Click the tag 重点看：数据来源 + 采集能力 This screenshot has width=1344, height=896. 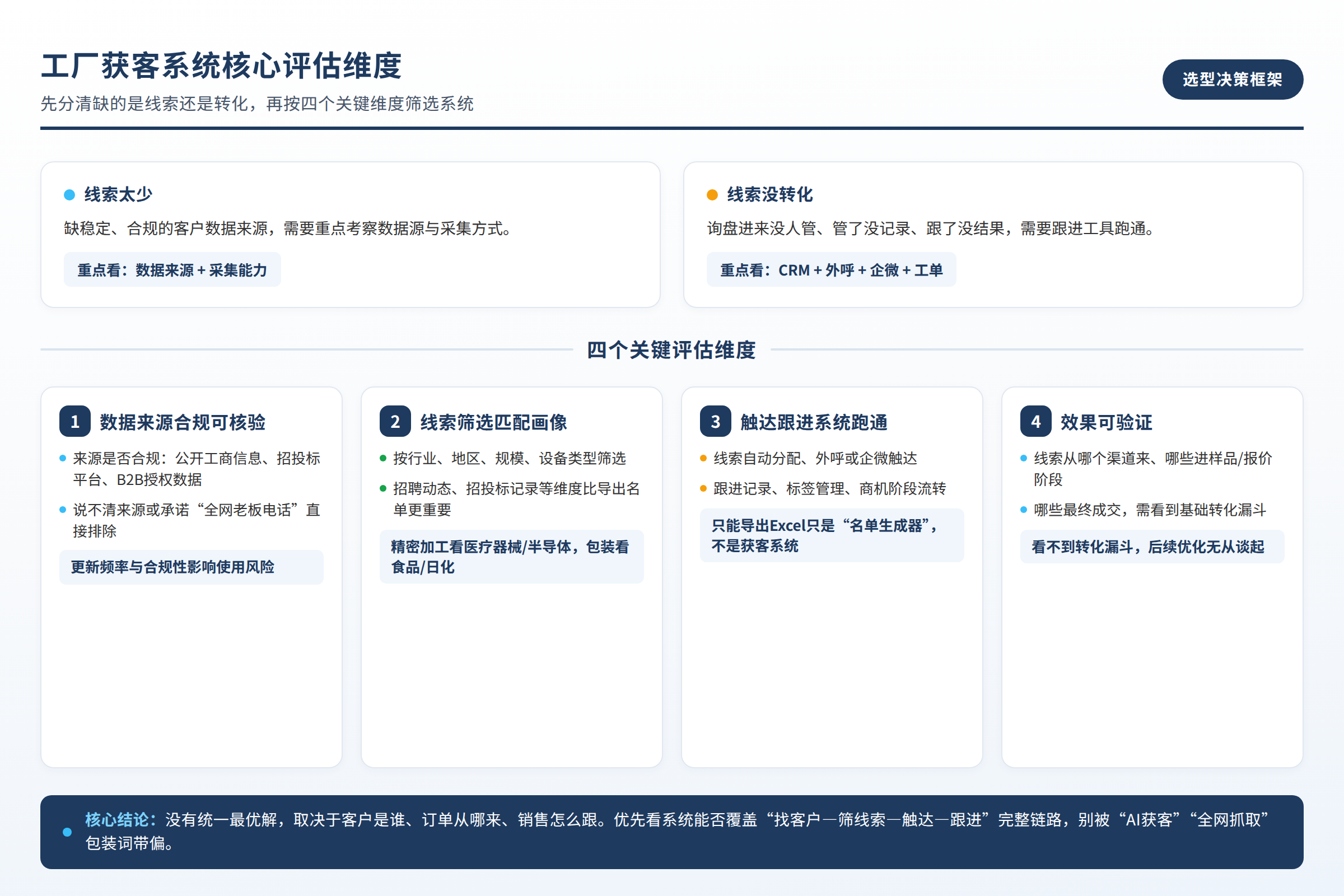point(172,270)
